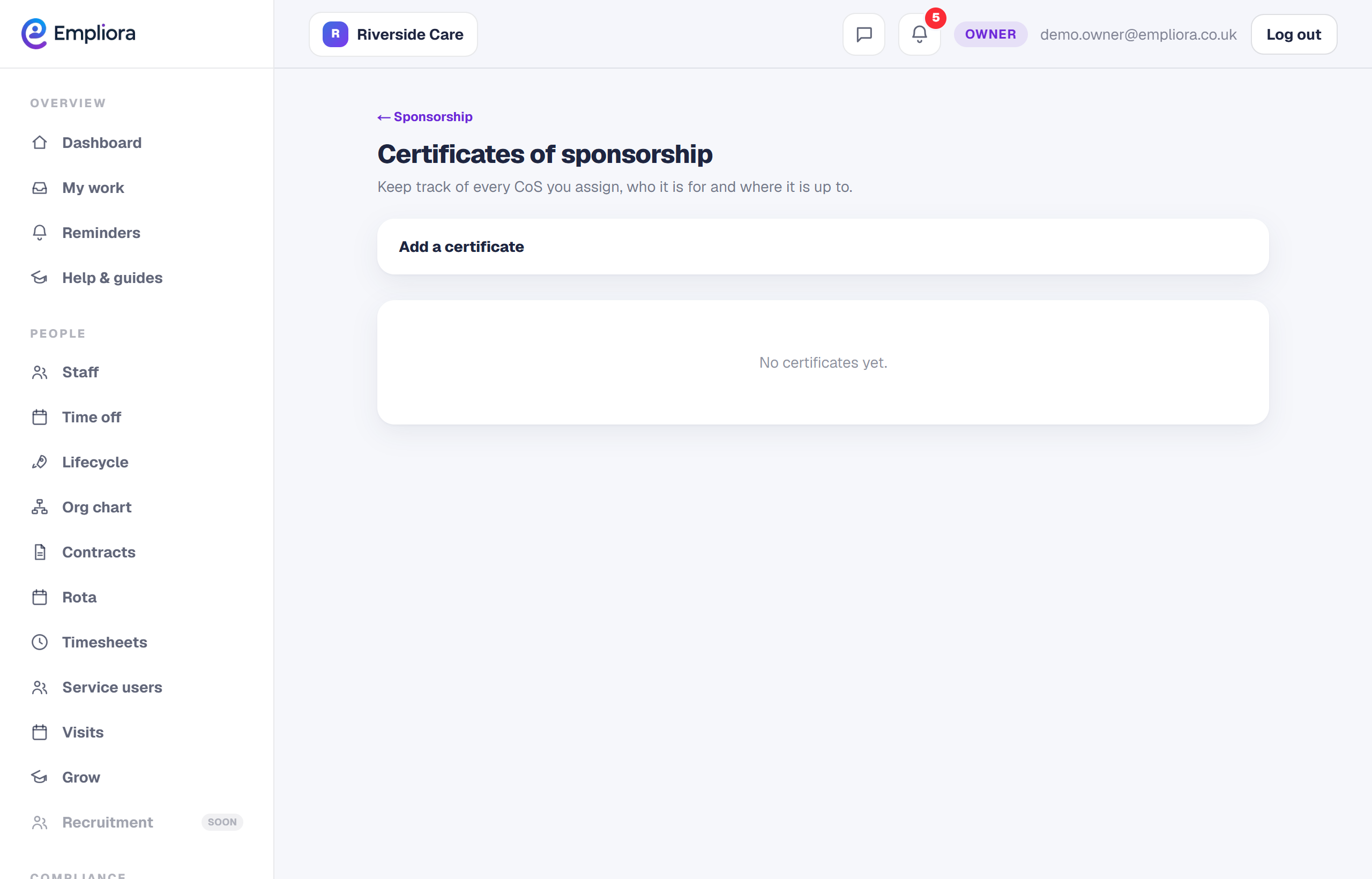Select the Dashboard home icon
The image size is (1372, 879).
(39, 143)
